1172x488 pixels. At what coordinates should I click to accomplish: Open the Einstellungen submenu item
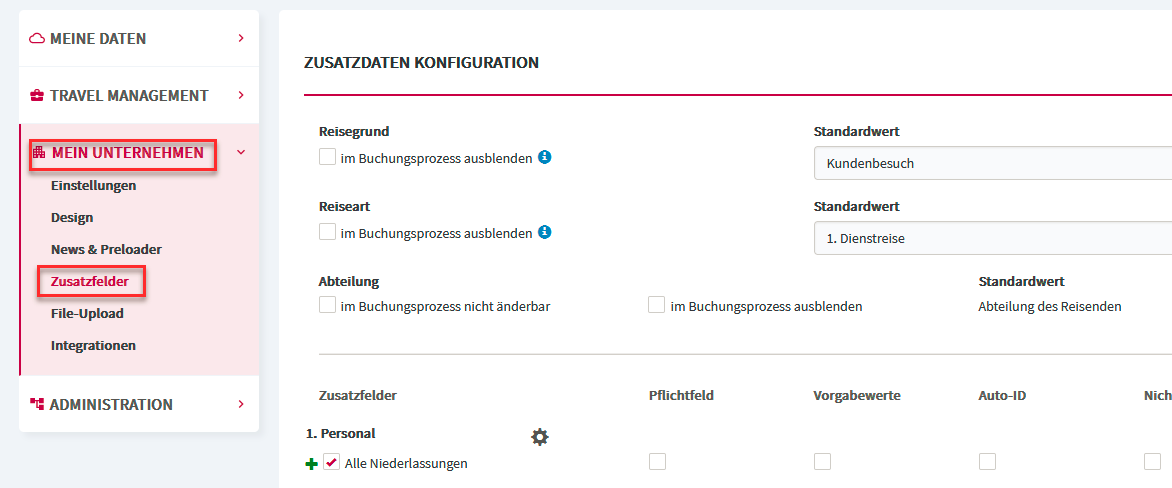pos(93,185)
